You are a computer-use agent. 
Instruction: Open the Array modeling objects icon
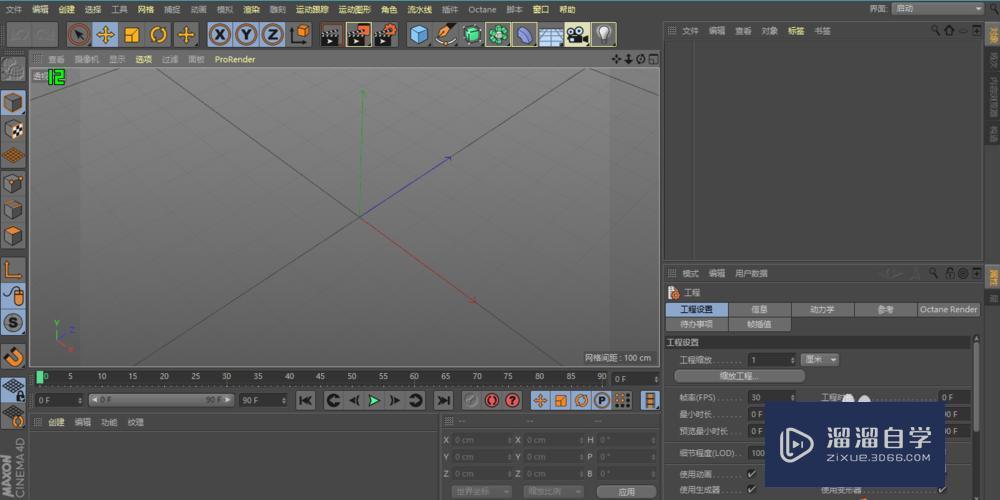498,34
